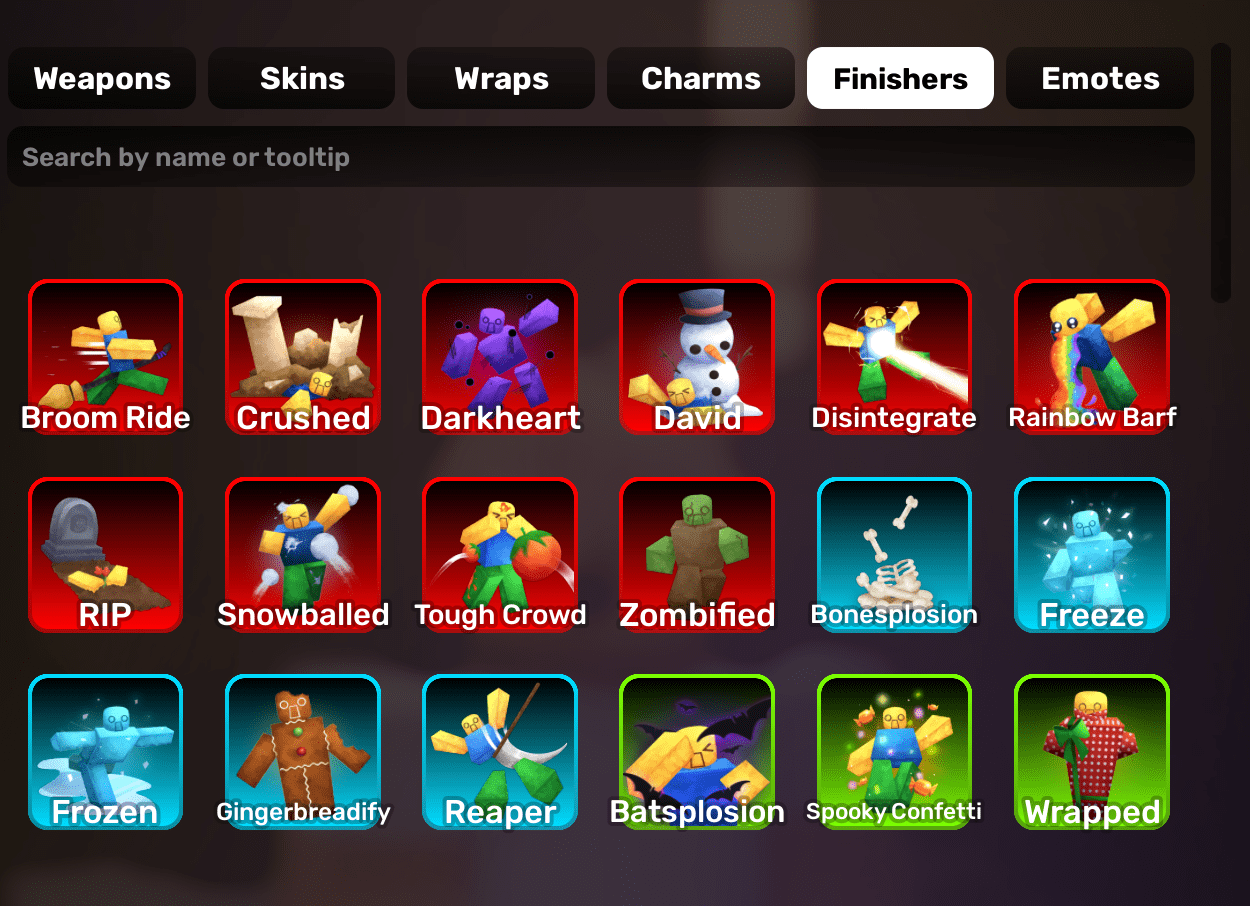Pick the Darkheart finisher

pyautogui.click(x=500, y=357)
